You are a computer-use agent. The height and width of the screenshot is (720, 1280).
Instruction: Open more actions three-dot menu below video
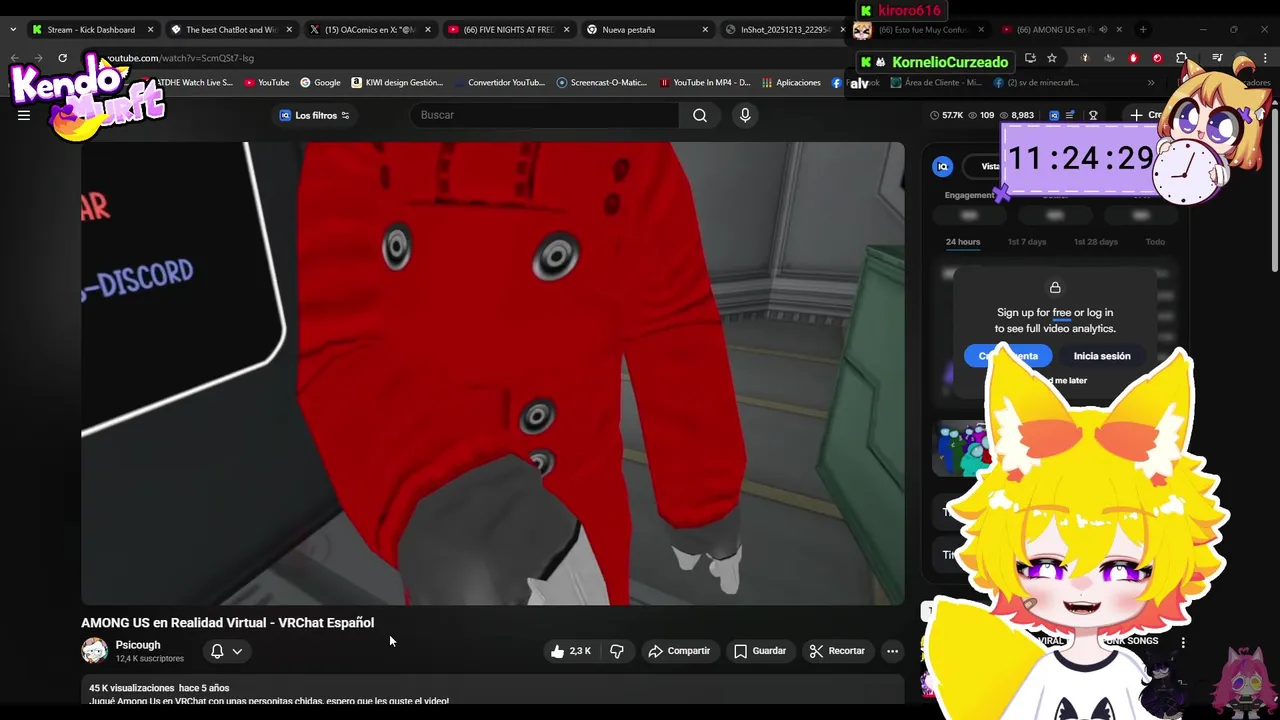point(892,651)
